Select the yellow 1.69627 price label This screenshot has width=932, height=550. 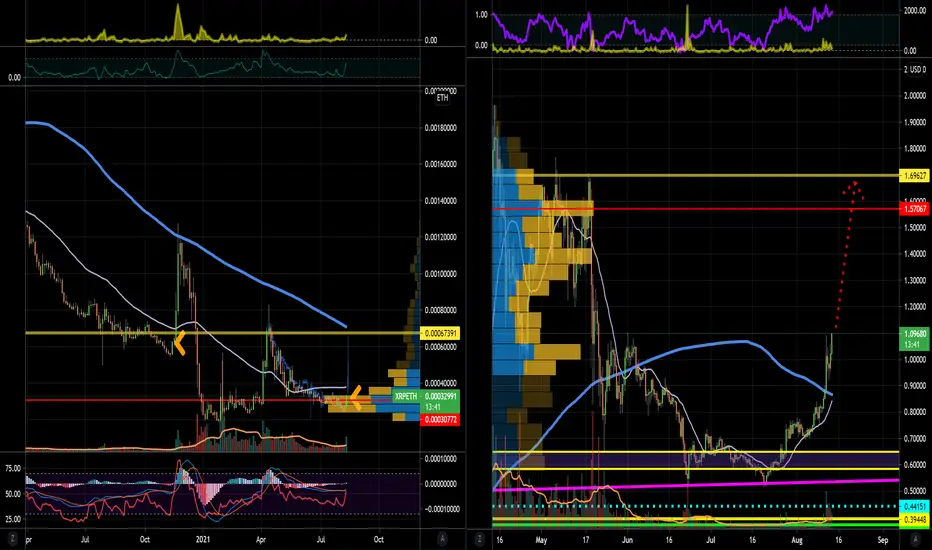point(915,175)
